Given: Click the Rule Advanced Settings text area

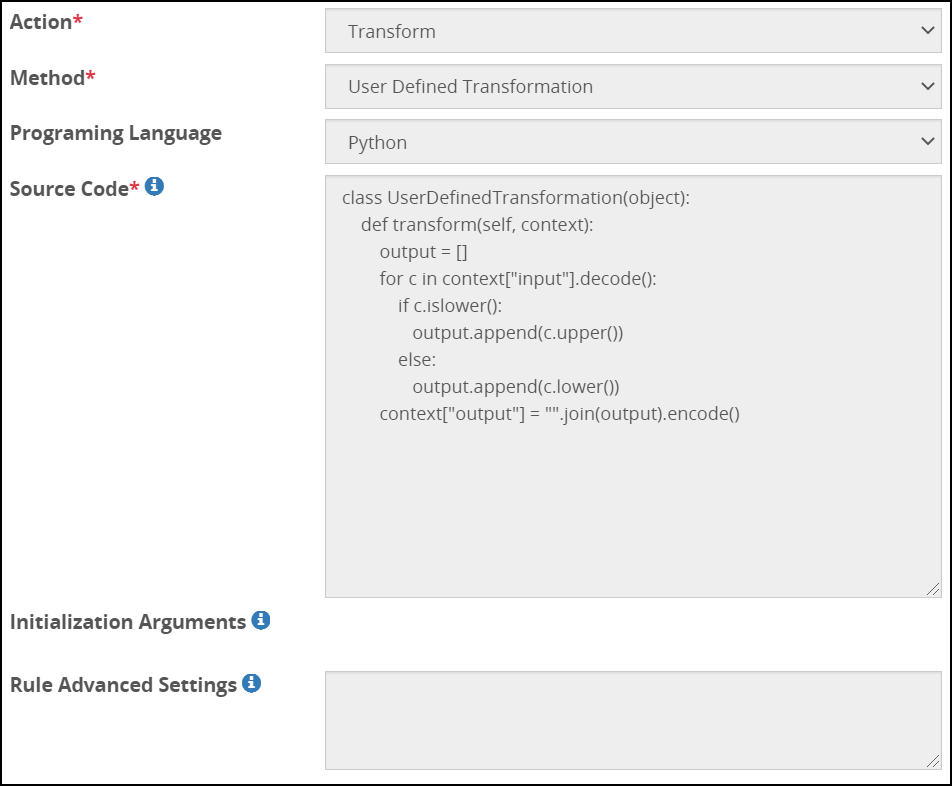Looking at the screenshot, I should 630,720.
